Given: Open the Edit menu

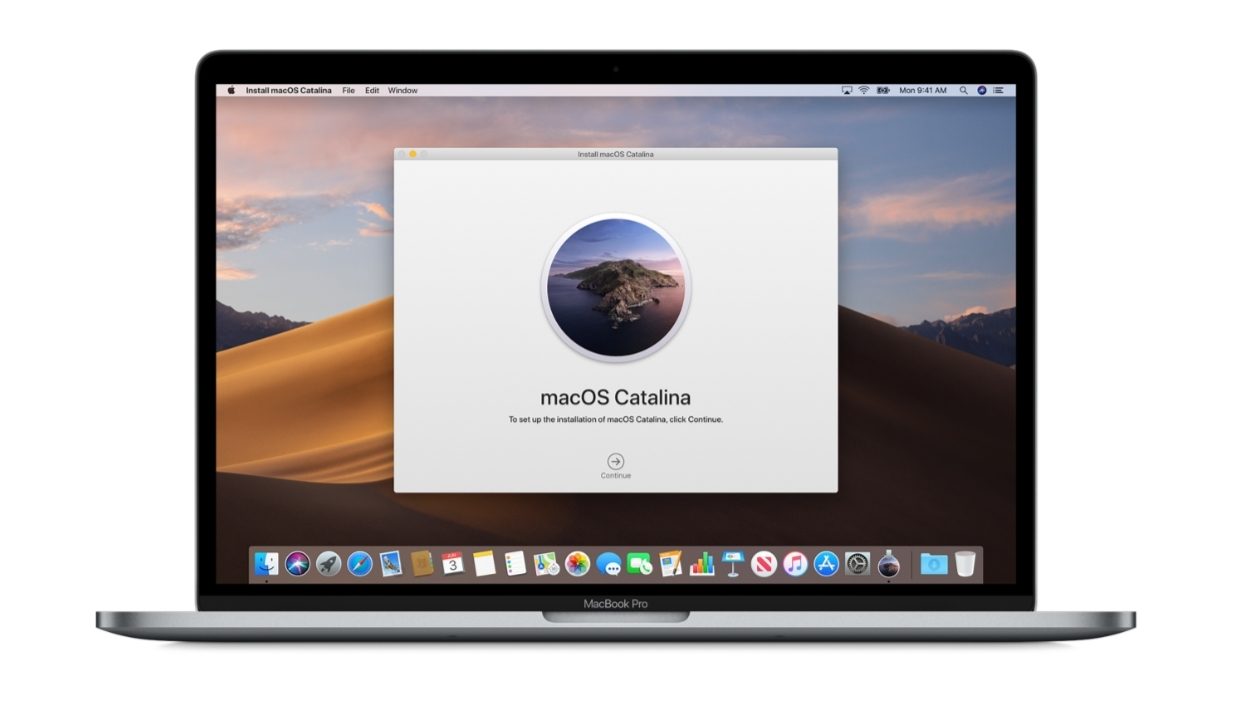Looking at the screenshot, I should (x=372, y=90).
